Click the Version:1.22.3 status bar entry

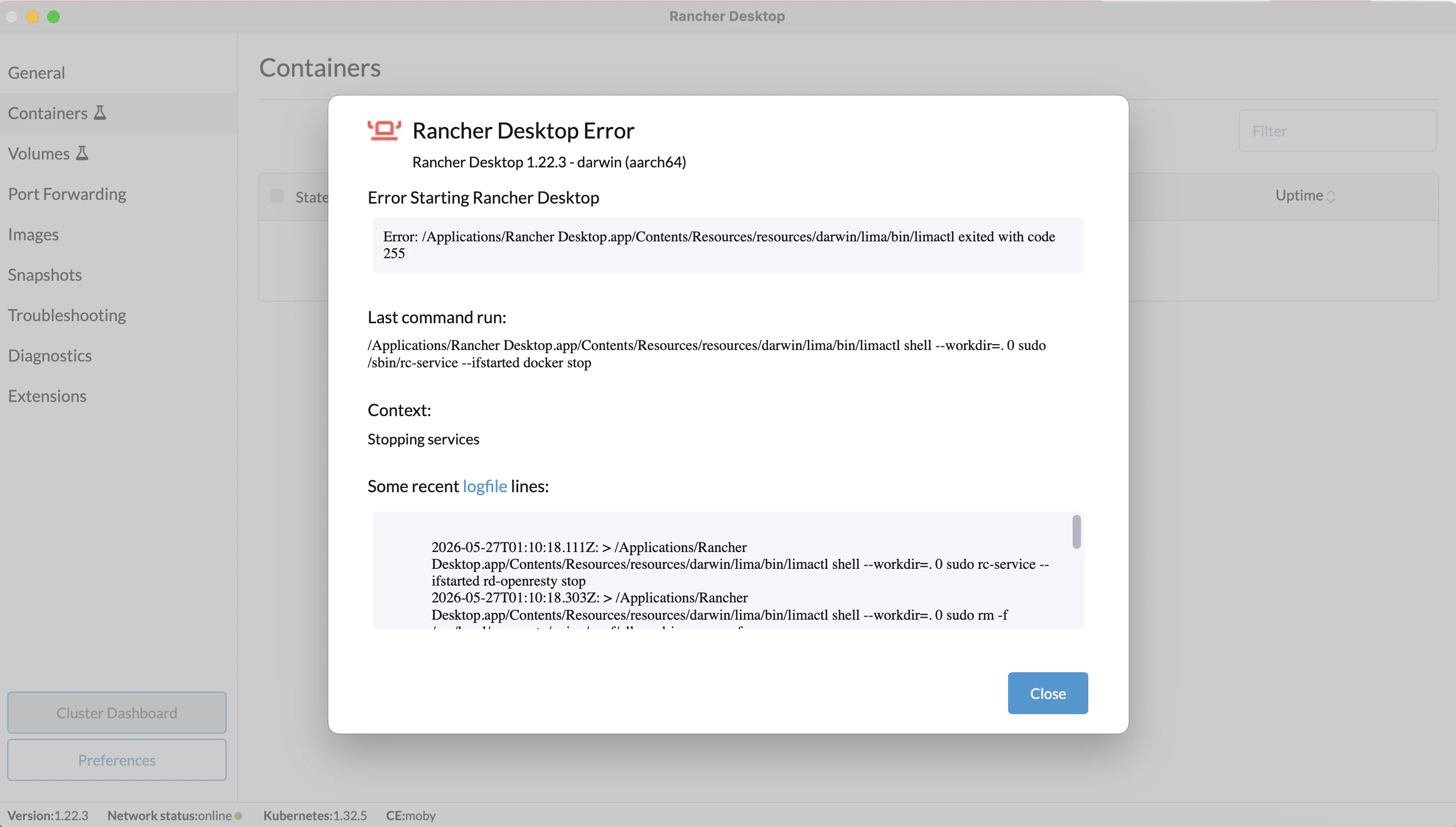pos(48,815)
